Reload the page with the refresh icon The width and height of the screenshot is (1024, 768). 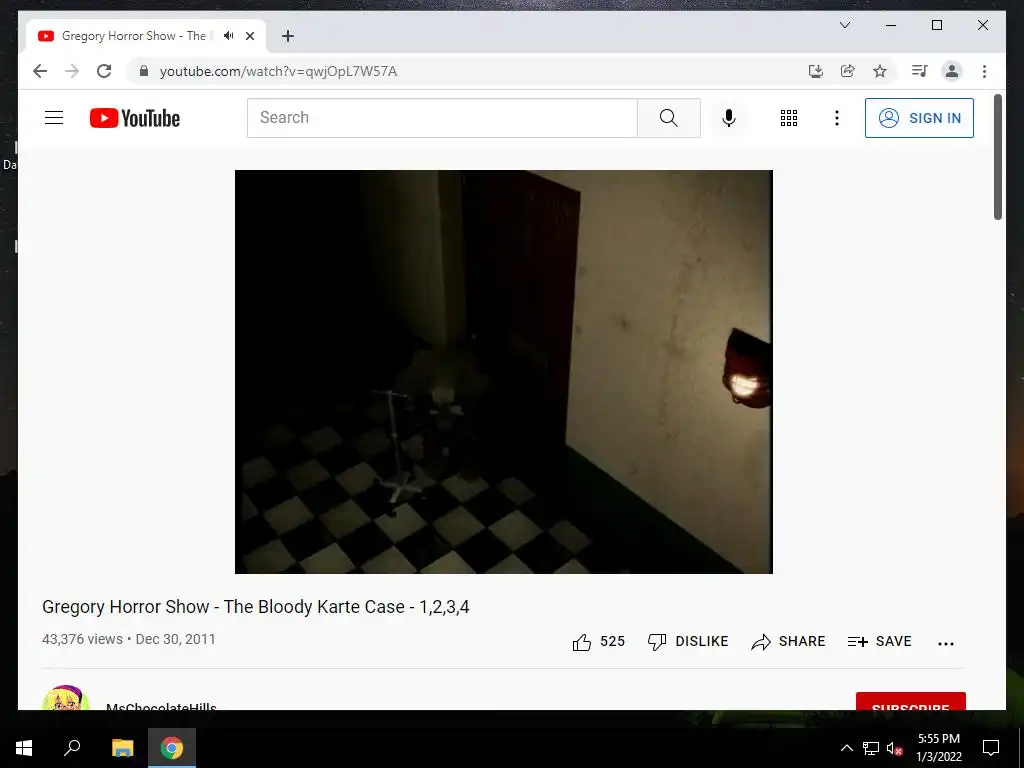coord(104,71)
